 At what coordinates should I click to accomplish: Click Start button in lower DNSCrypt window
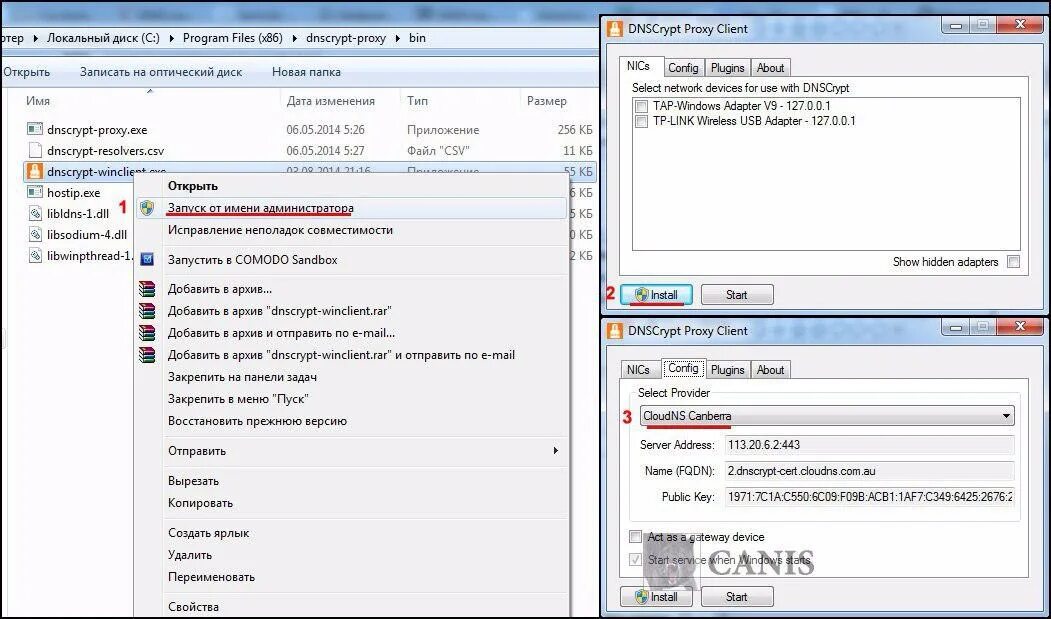click(x=737, y=596)
